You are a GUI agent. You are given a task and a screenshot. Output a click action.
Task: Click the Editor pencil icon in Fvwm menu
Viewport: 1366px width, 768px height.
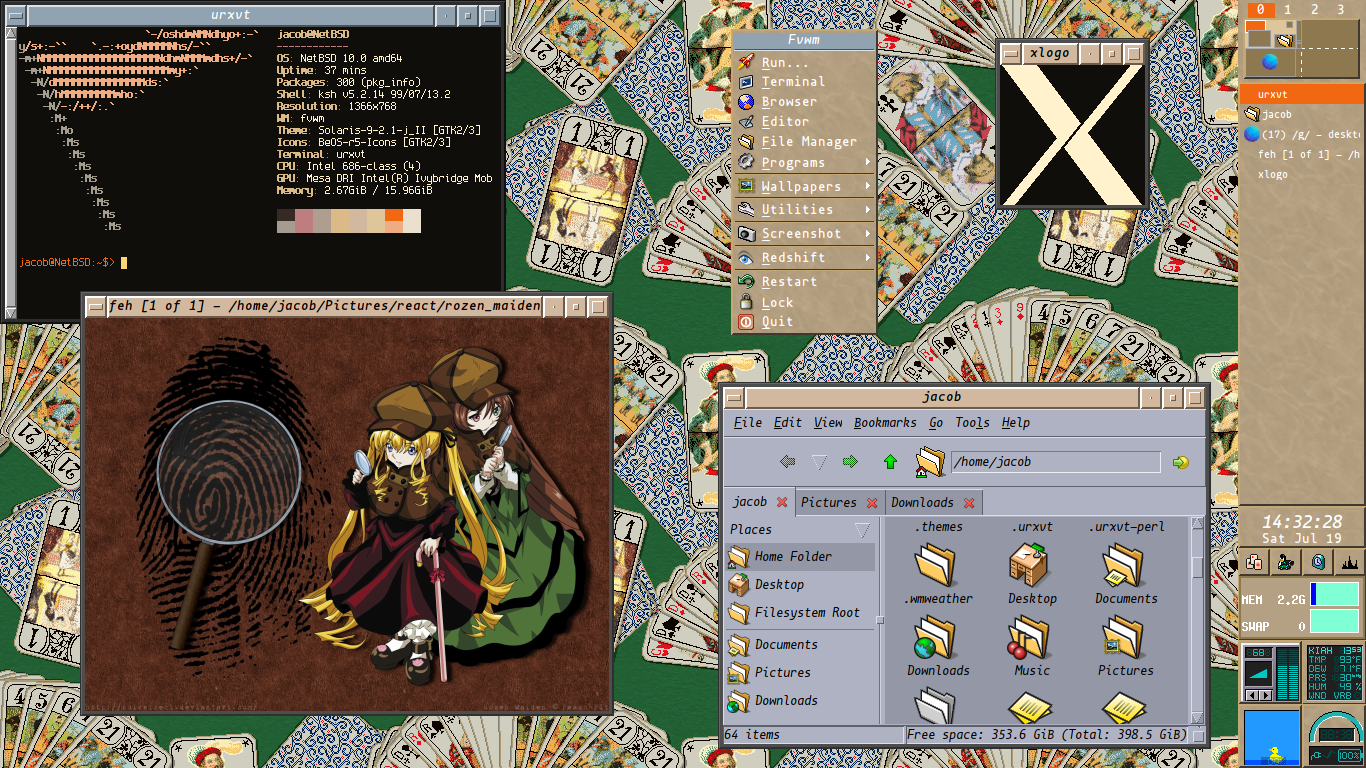pyautogui.click(x=745, y=122)
